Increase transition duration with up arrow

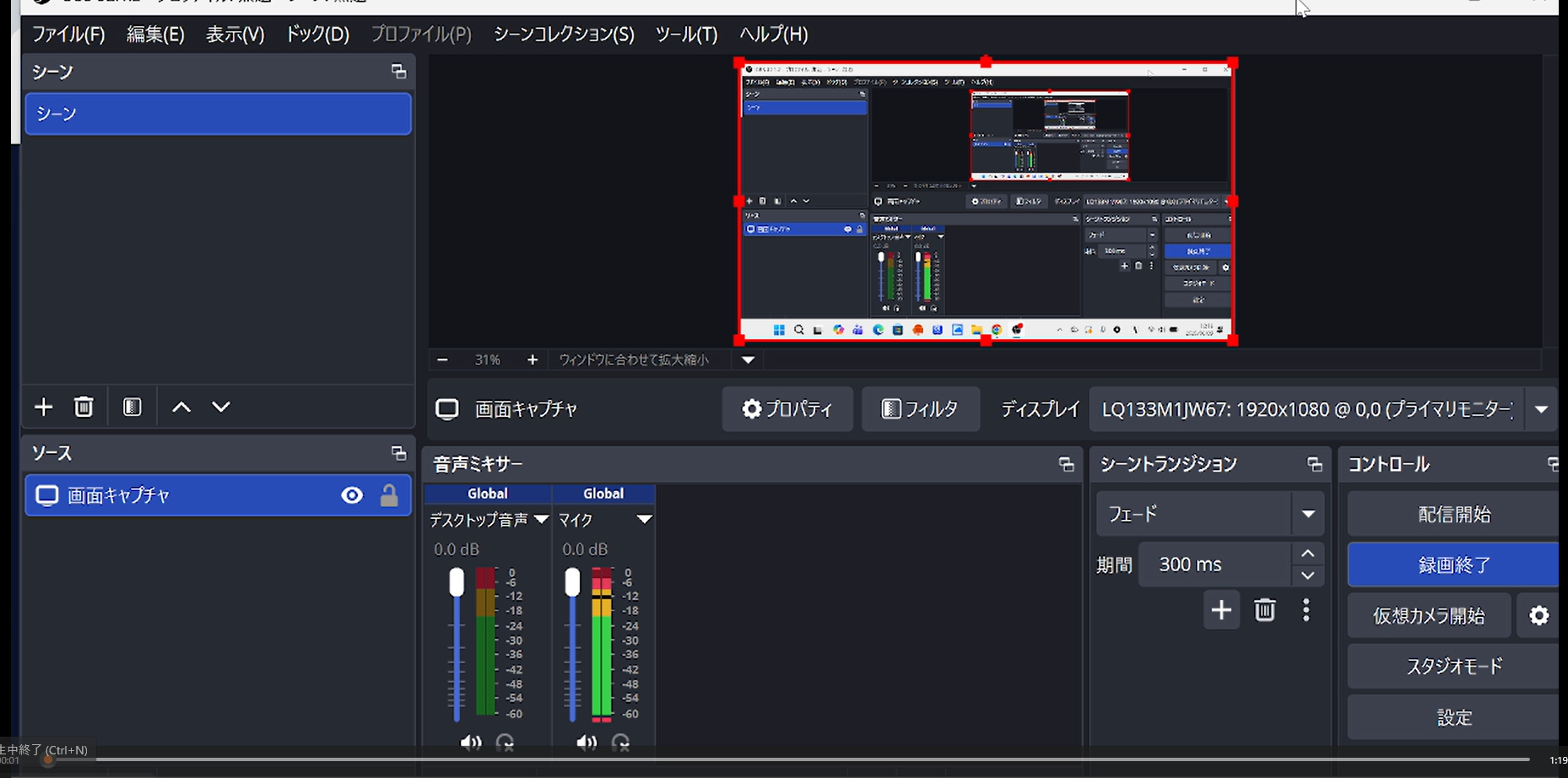(1308, 554)
